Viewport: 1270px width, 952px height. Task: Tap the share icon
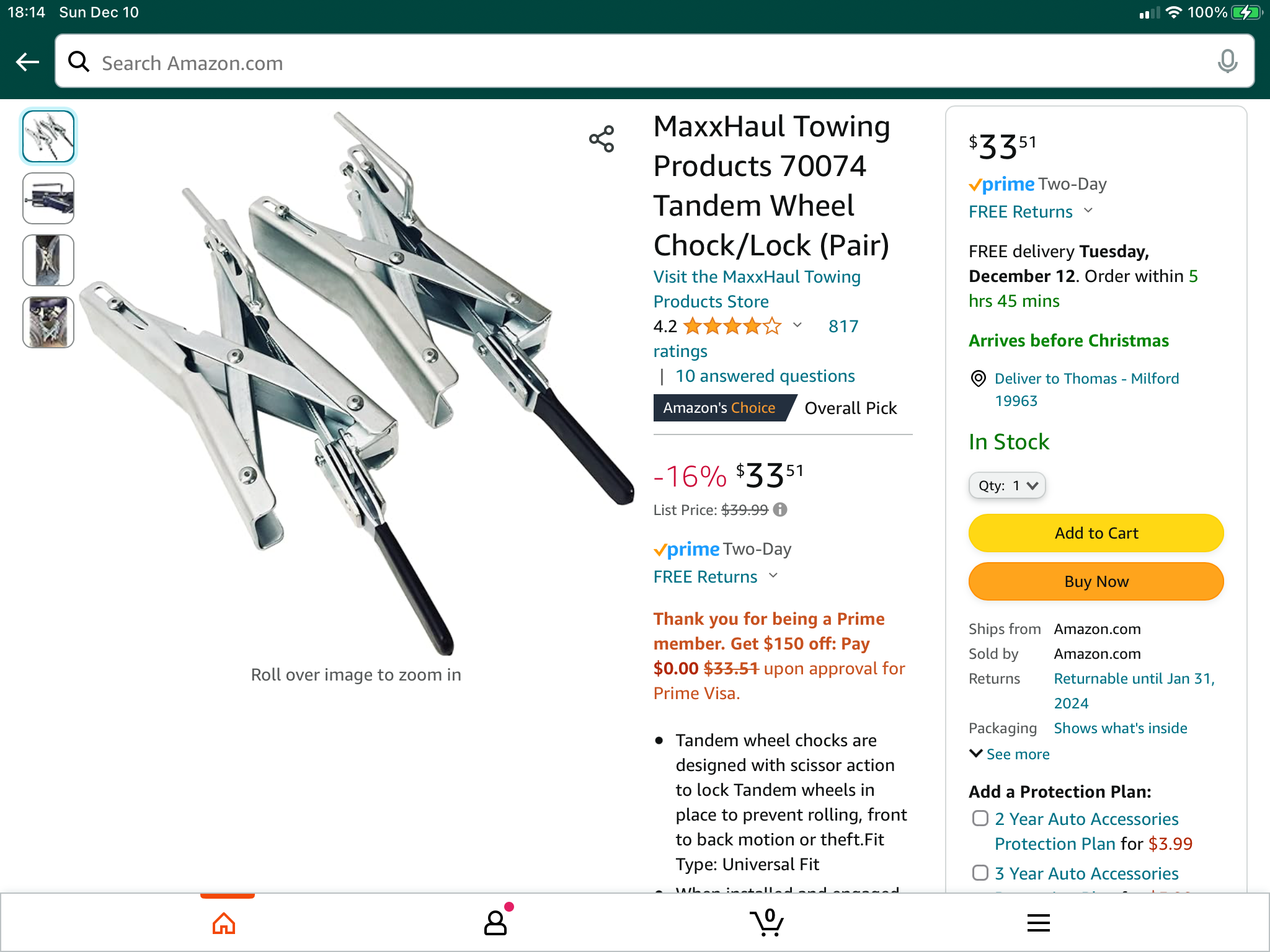tap(602, 139)
